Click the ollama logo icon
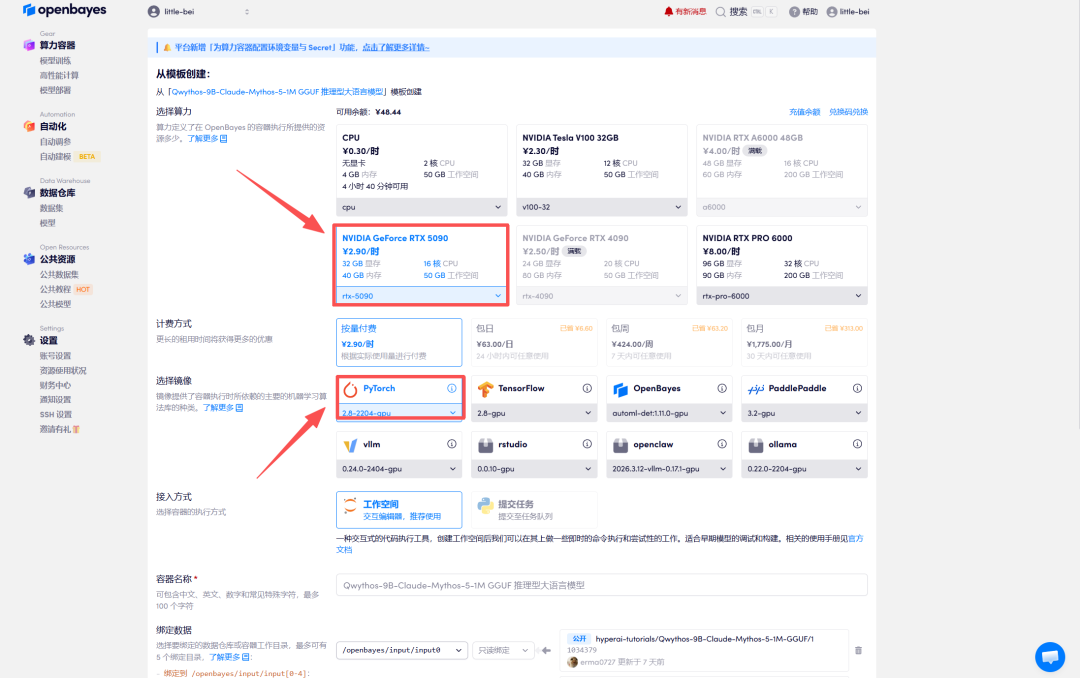Image resolution: width=1080 pixels, height=678 pixels. [756, 445]
